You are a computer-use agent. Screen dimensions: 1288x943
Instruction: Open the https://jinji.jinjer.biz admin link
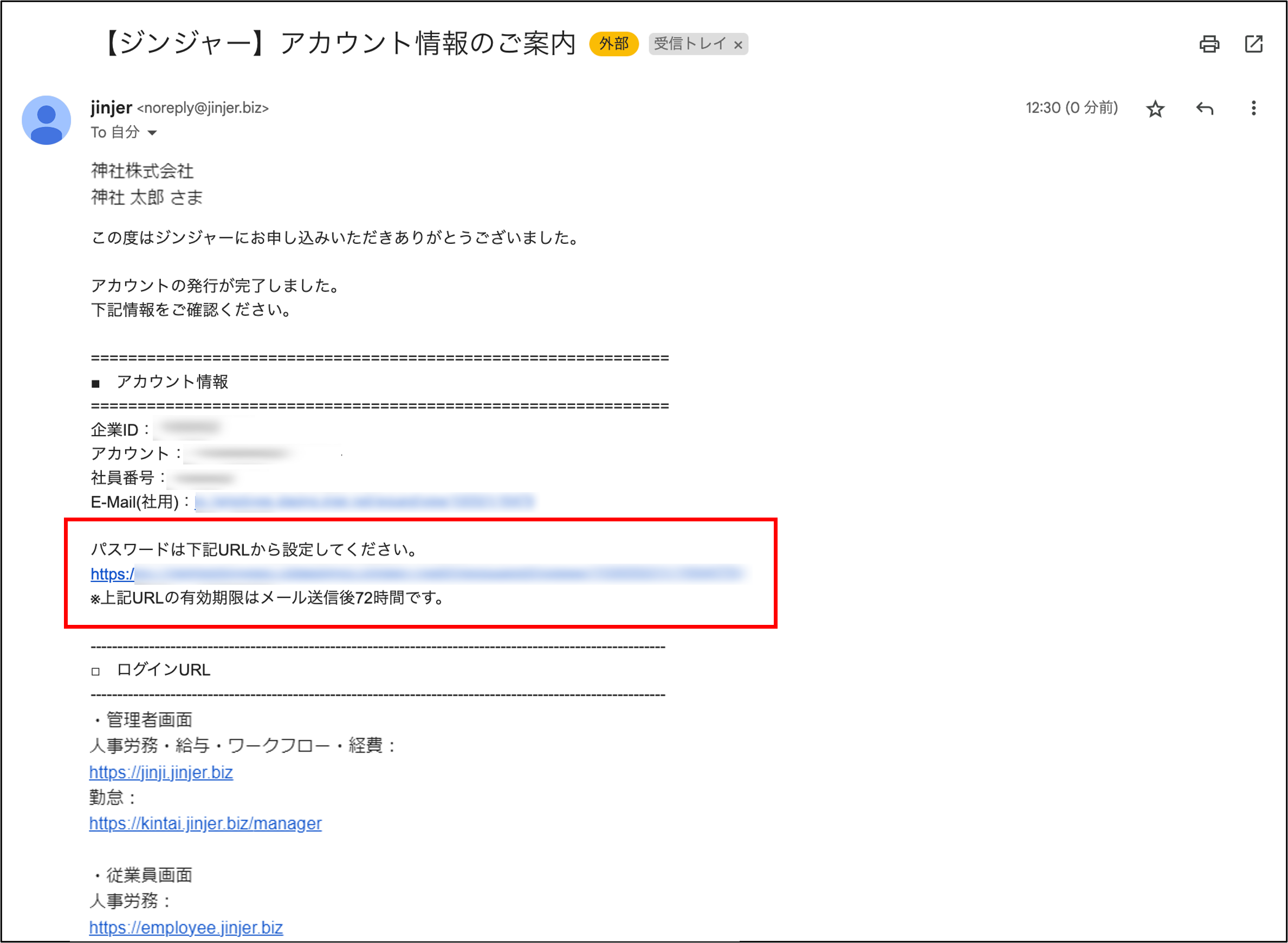pos(161,772)
